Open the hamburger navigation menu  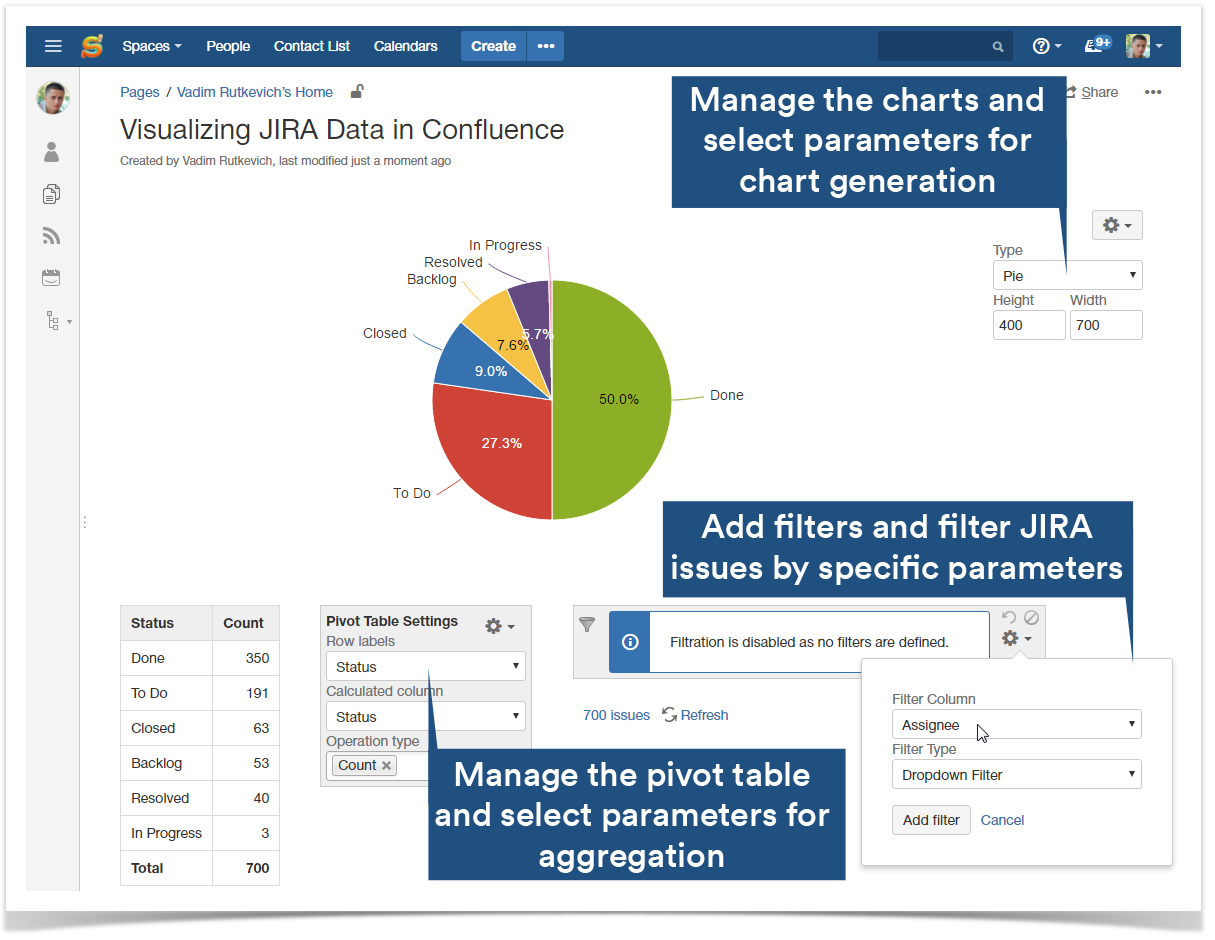[53, 46]
